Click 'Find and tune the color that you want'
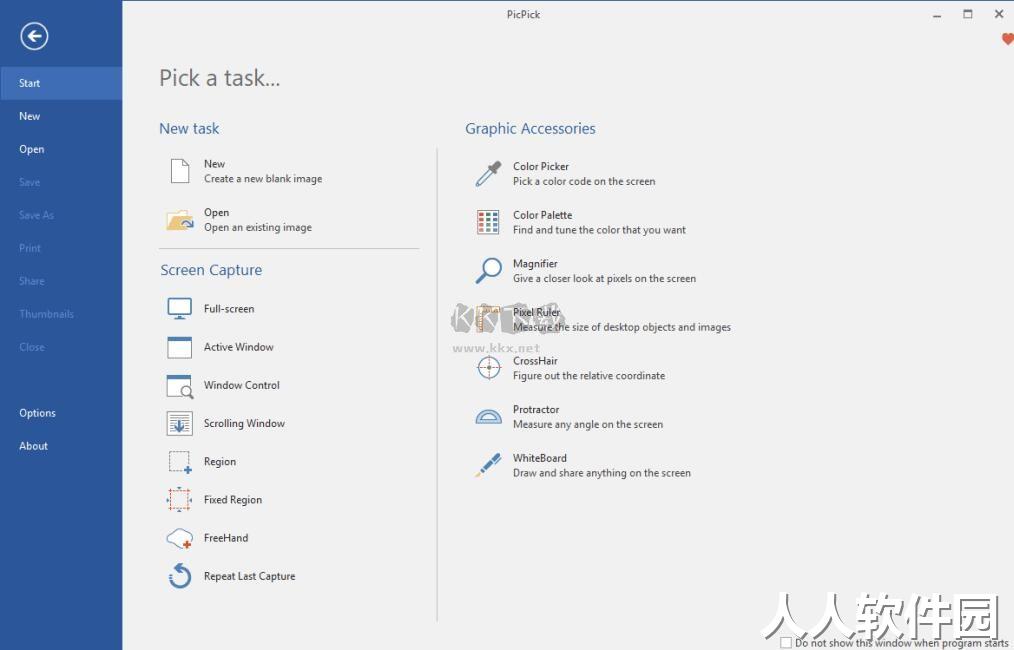 point(599,230)
